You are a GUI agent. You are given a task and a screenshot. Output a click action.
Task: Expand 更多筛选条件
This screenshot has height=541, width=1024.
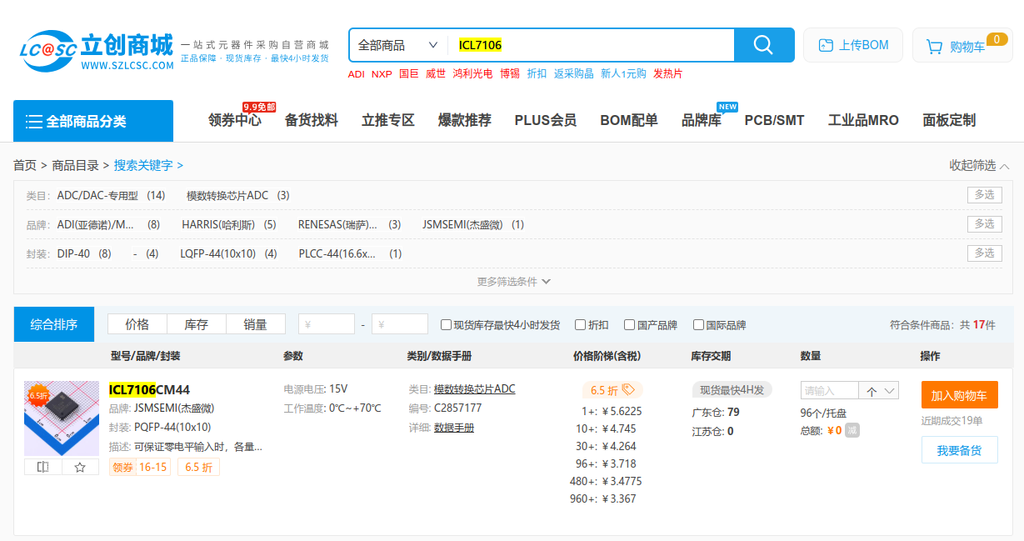[x=513, y=282]
